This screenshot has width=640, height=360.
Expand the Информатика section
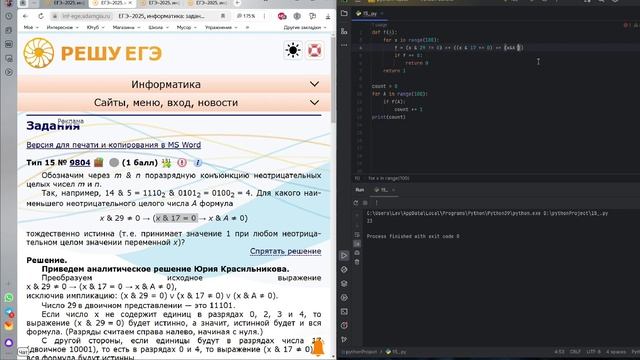pos(174,84)
